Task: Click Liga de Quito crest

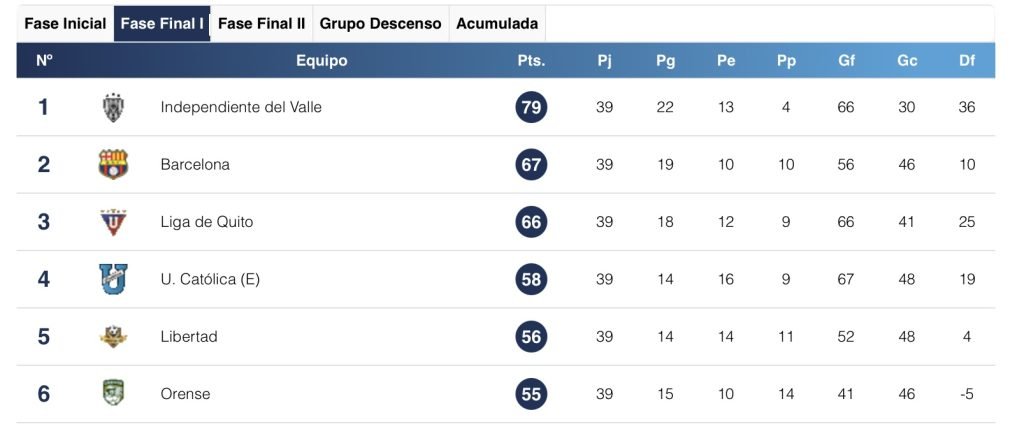Action: click(x=113, y=222)
